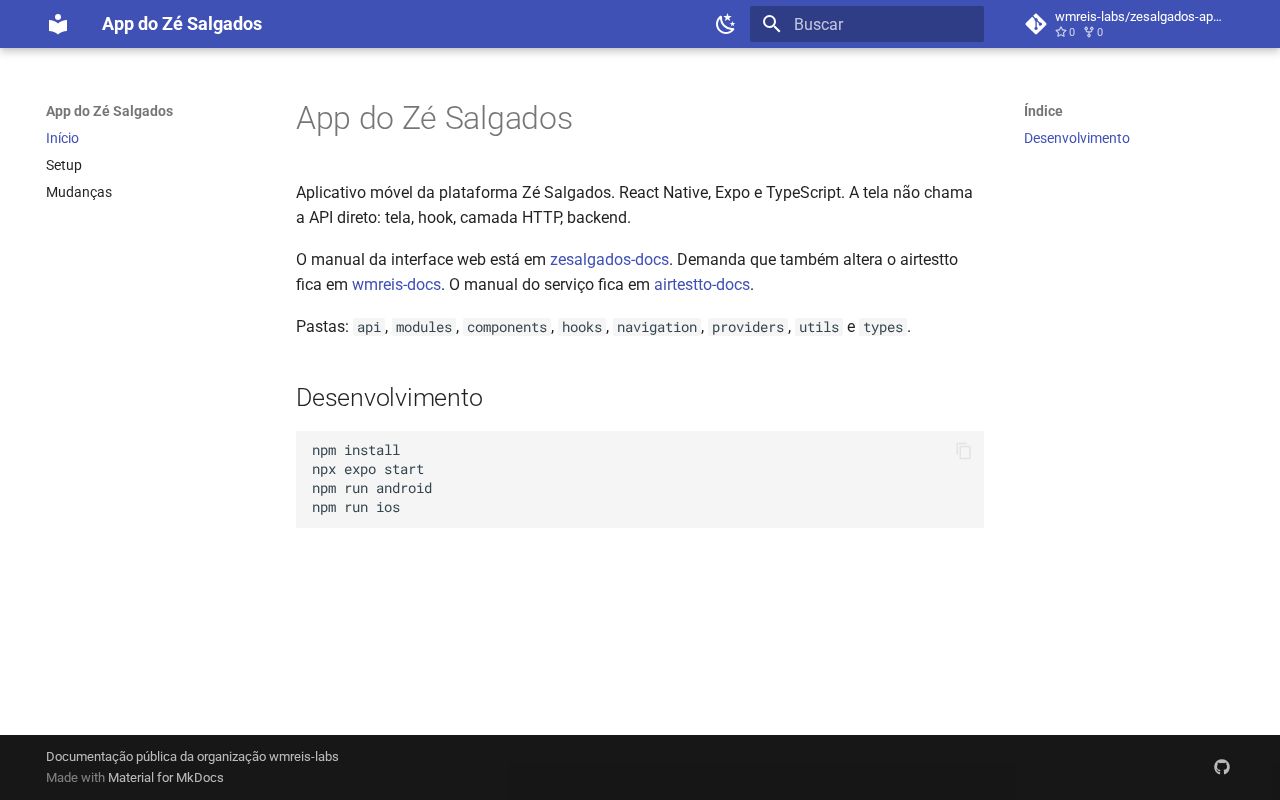1280x800 pixels.
Task: Click the Desenvolvimento section heading
Action: (389, 397)
